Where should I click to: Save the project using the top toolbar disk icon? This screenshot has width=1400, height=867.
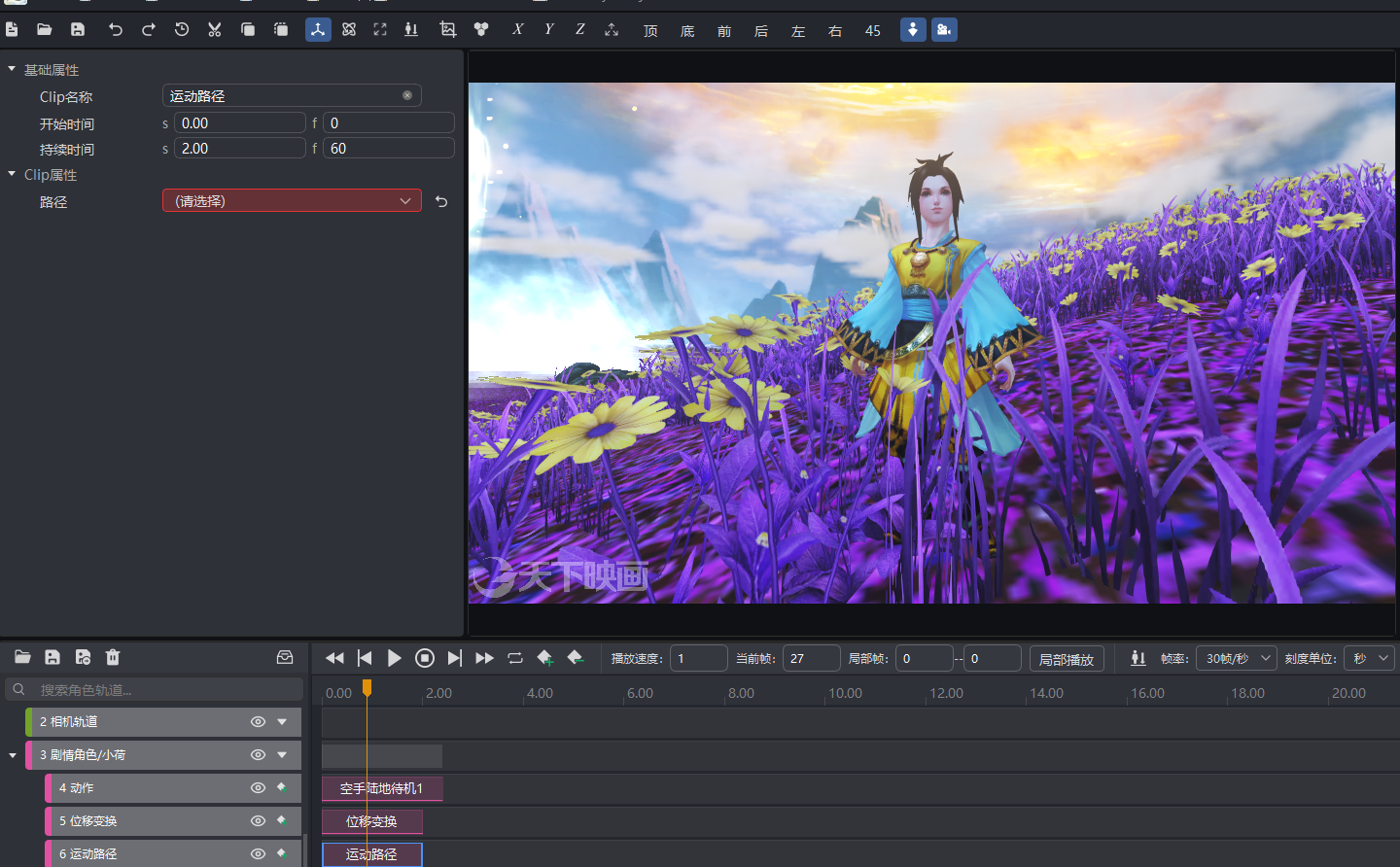[78, 30]
